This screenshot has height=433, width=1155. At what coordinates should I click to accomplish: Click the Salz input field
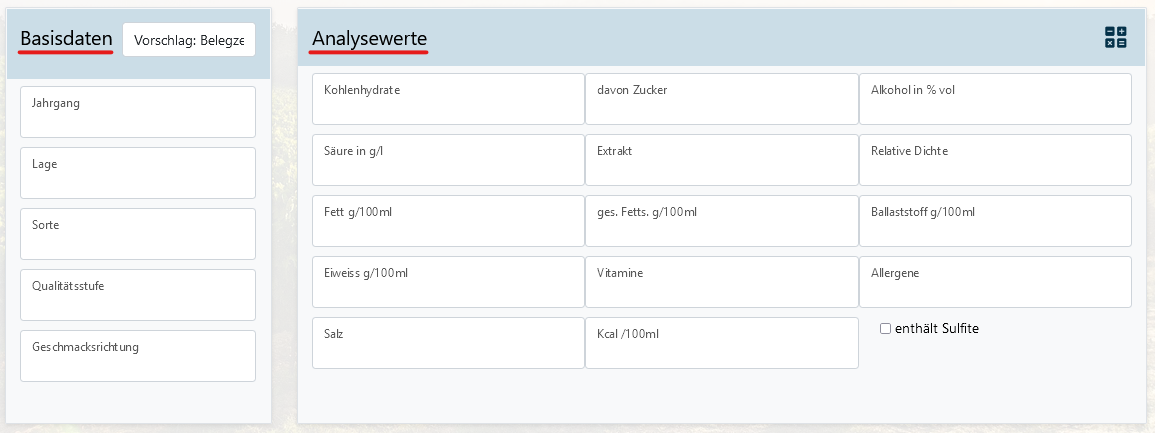point(448,343)
